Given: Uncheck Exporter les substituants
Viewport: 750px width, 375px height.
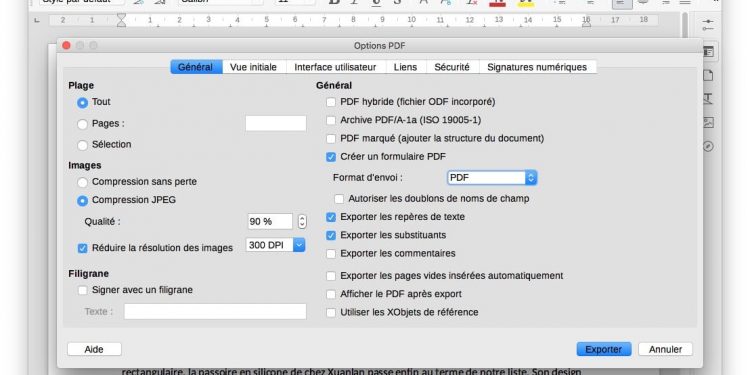Looking at the screenshot, I should [331, 235].
